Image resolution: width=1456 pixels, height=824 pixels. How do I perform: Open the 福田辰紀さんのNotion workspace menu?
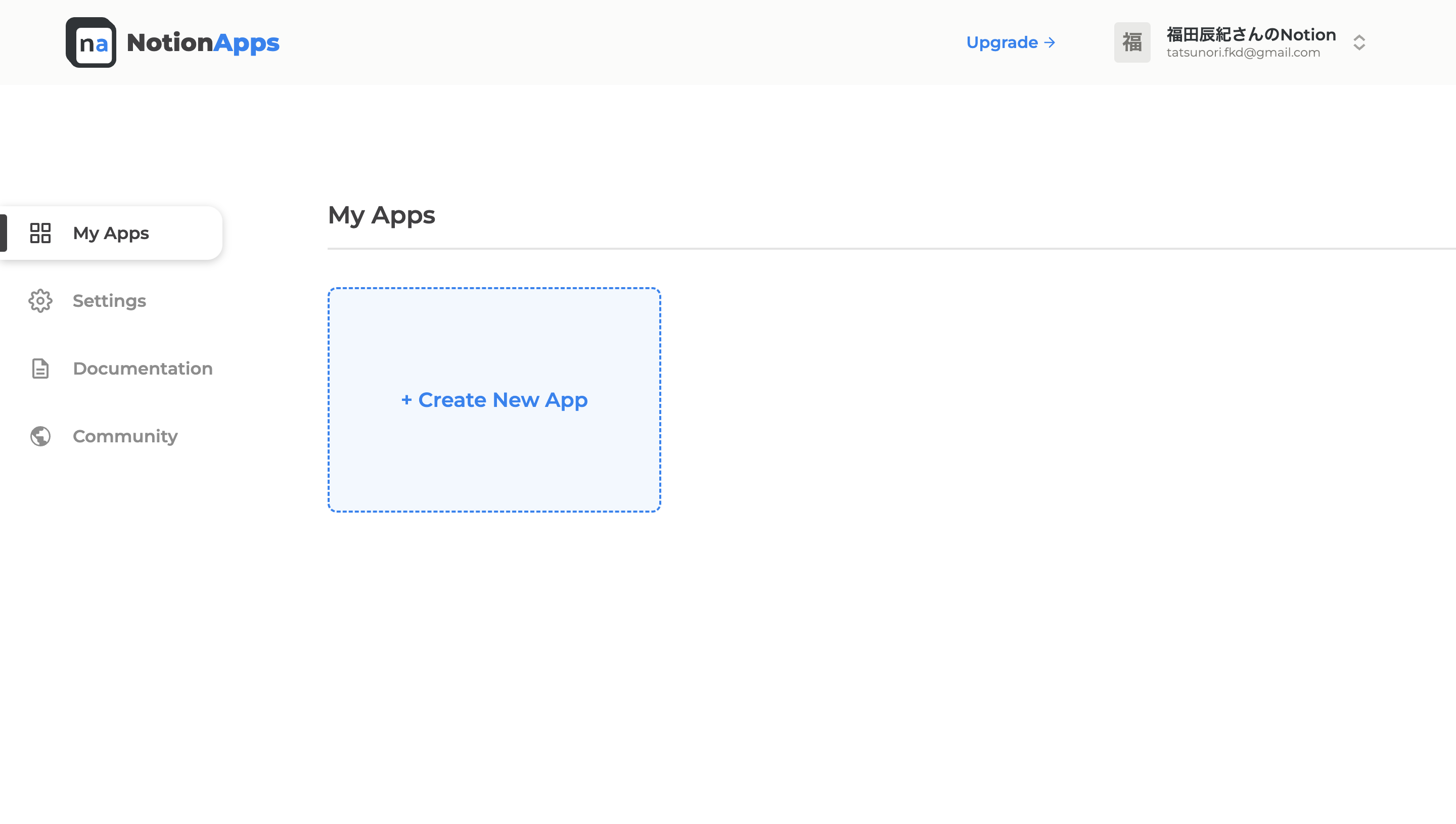1251,34
